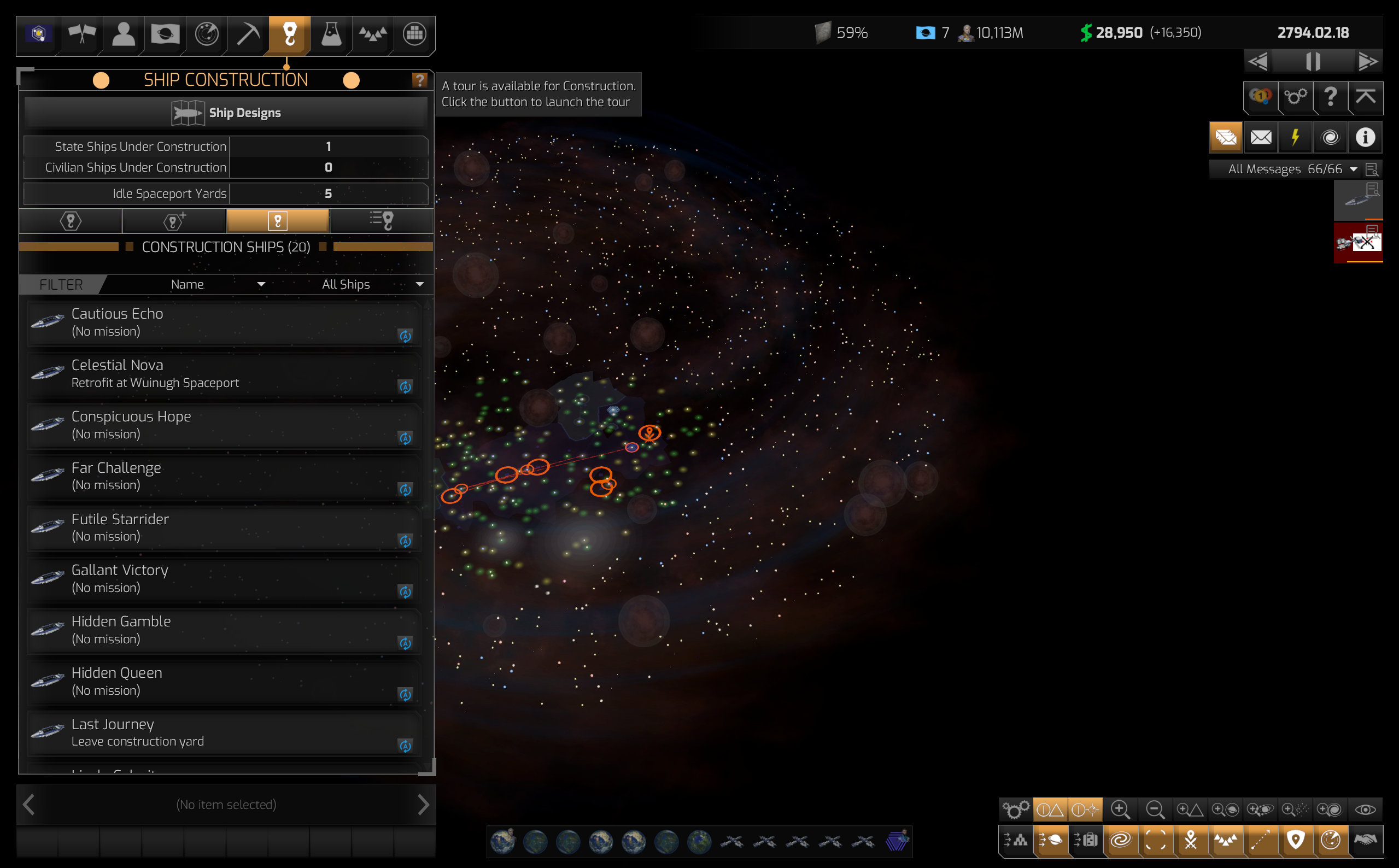Switch to the first construction yards tab
Viewport: 1399px width, 868px height.
pyautogui.click(x=71, y=220)
